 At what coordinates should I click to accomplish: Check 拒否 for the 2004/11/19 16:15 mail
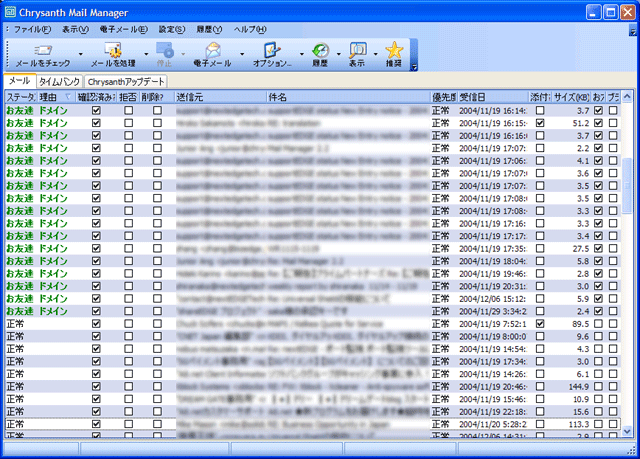(129, 123)
